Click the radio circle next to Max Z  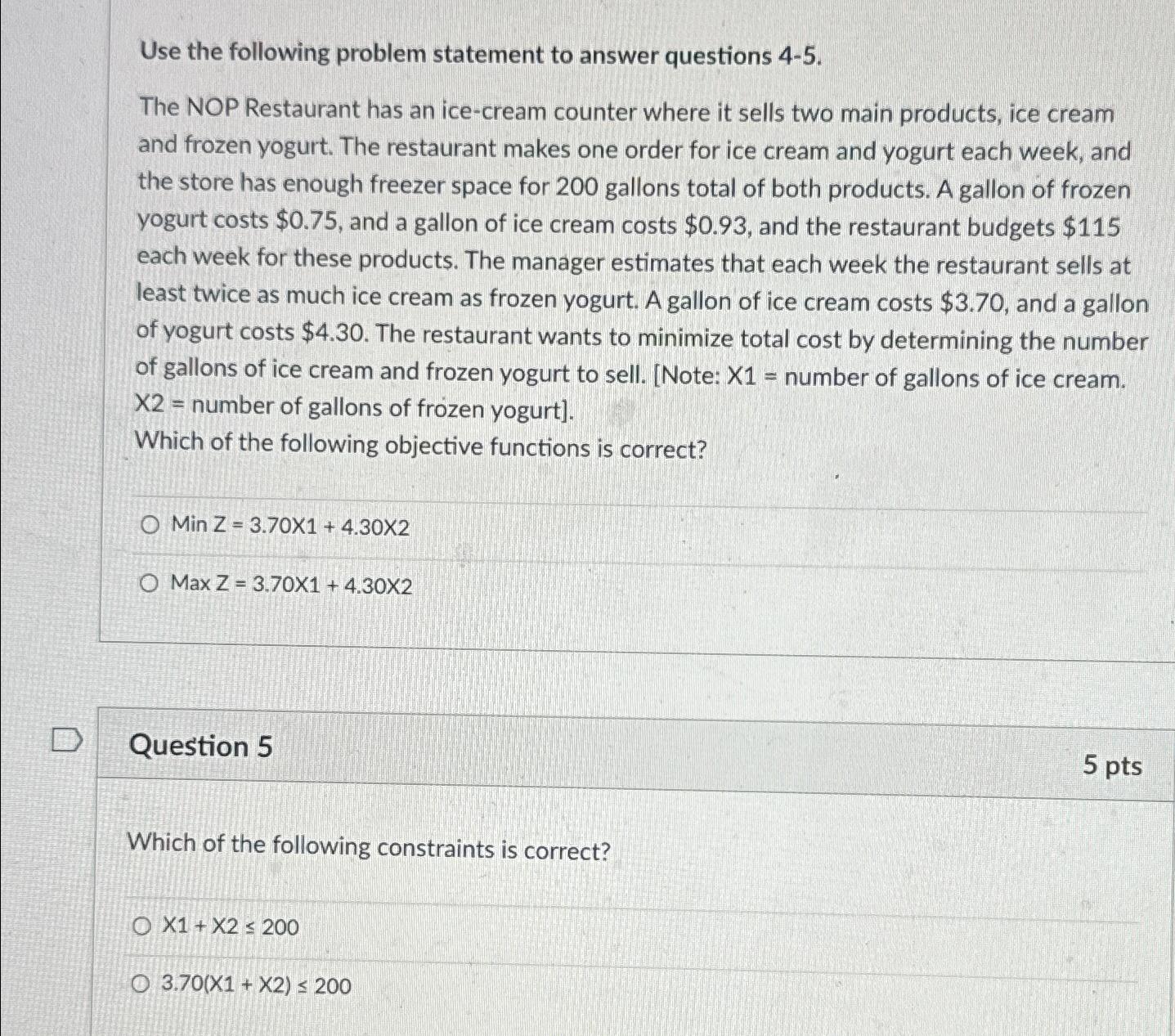(148, 582)
